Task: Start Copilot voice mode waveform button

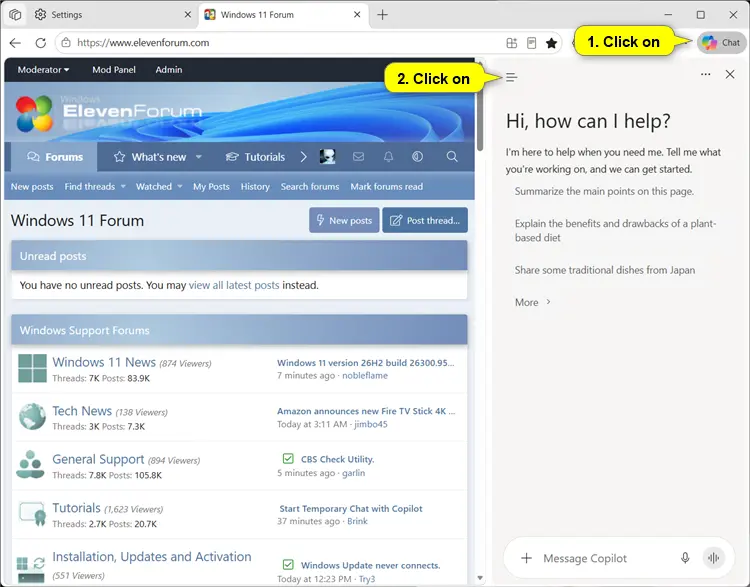Action: [713, 558]
